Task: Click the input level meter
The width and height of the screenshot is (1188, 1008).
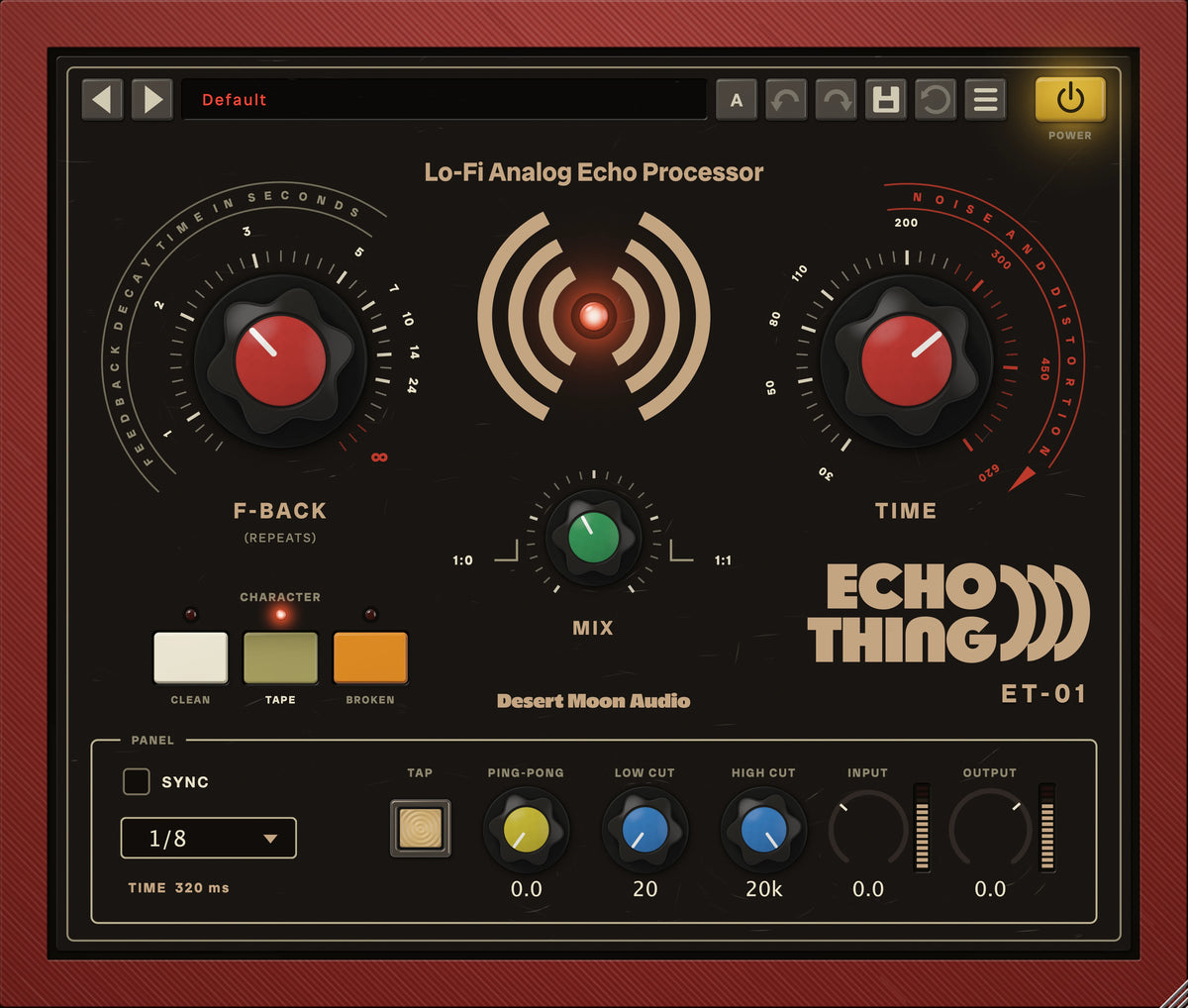Action: 922,828
